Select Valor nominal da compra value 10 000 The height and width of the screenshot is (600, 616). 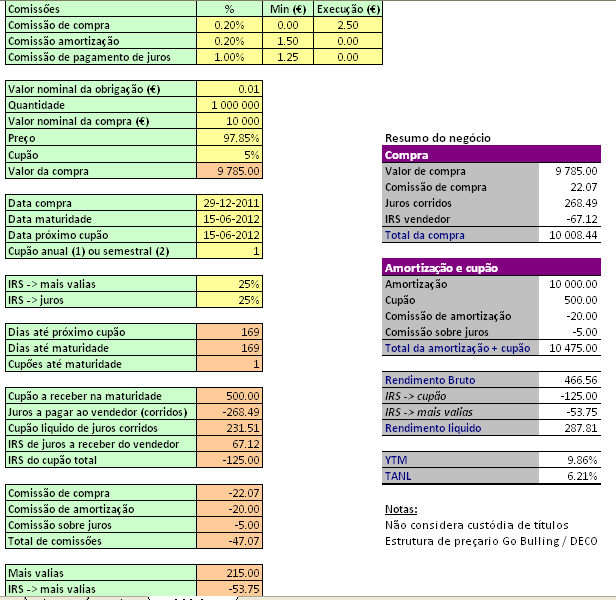229,121
